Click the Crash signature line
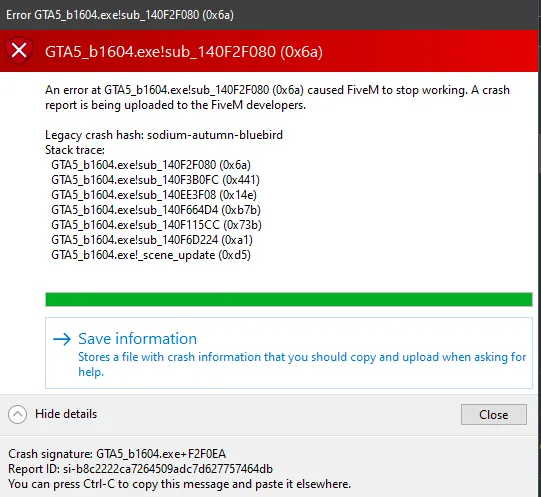Screen dimensions: 541x497 click(117, 454)
